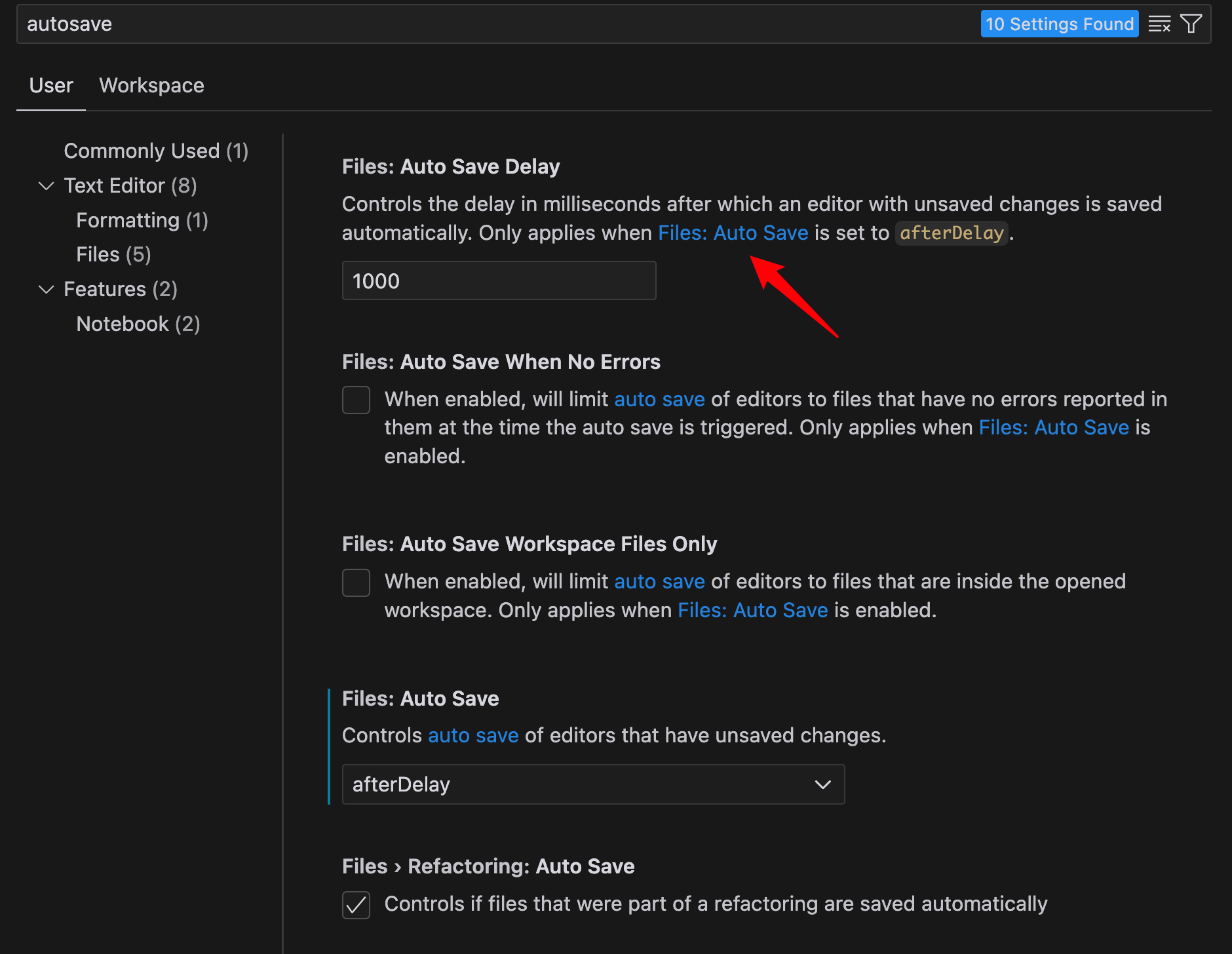Select the Commonly Used category
The width and height of the screenshot is (1232, 954).
(155, 151)
